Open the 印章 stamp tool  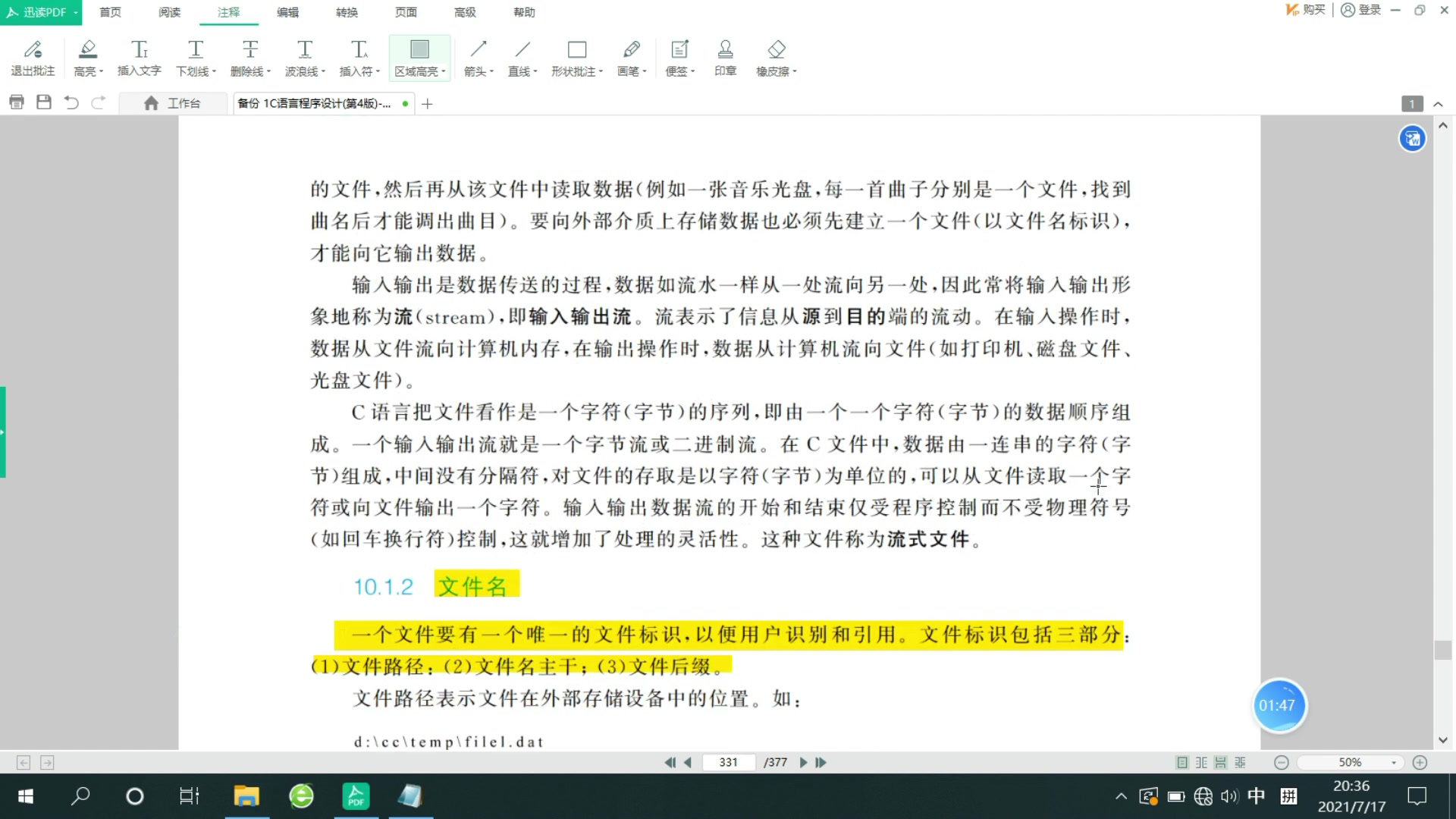coord(725,53)
